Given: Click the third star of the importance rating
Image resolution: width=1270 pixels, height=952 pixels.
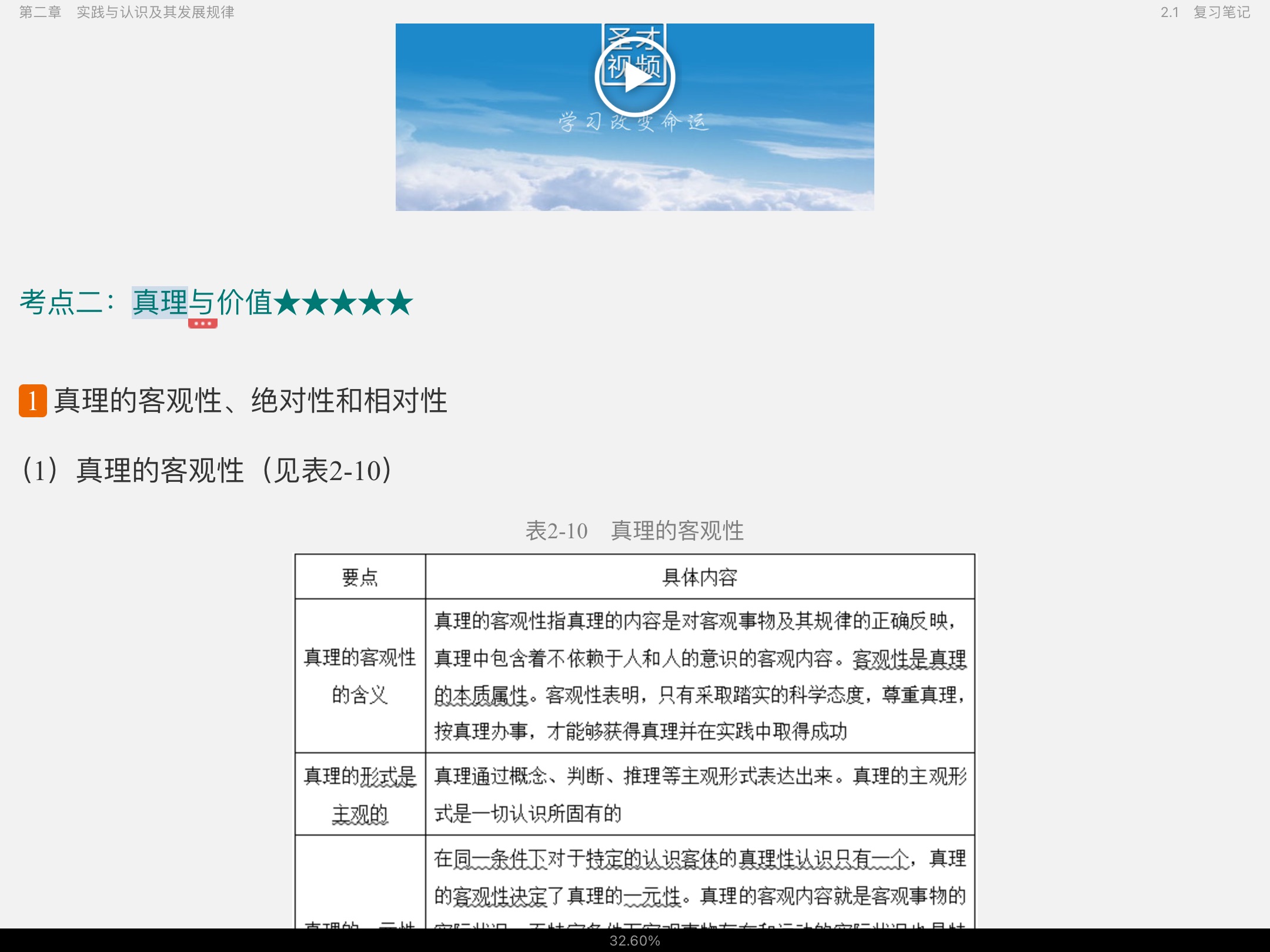Looking at the screenshot, I should click(x=344, y=303).
